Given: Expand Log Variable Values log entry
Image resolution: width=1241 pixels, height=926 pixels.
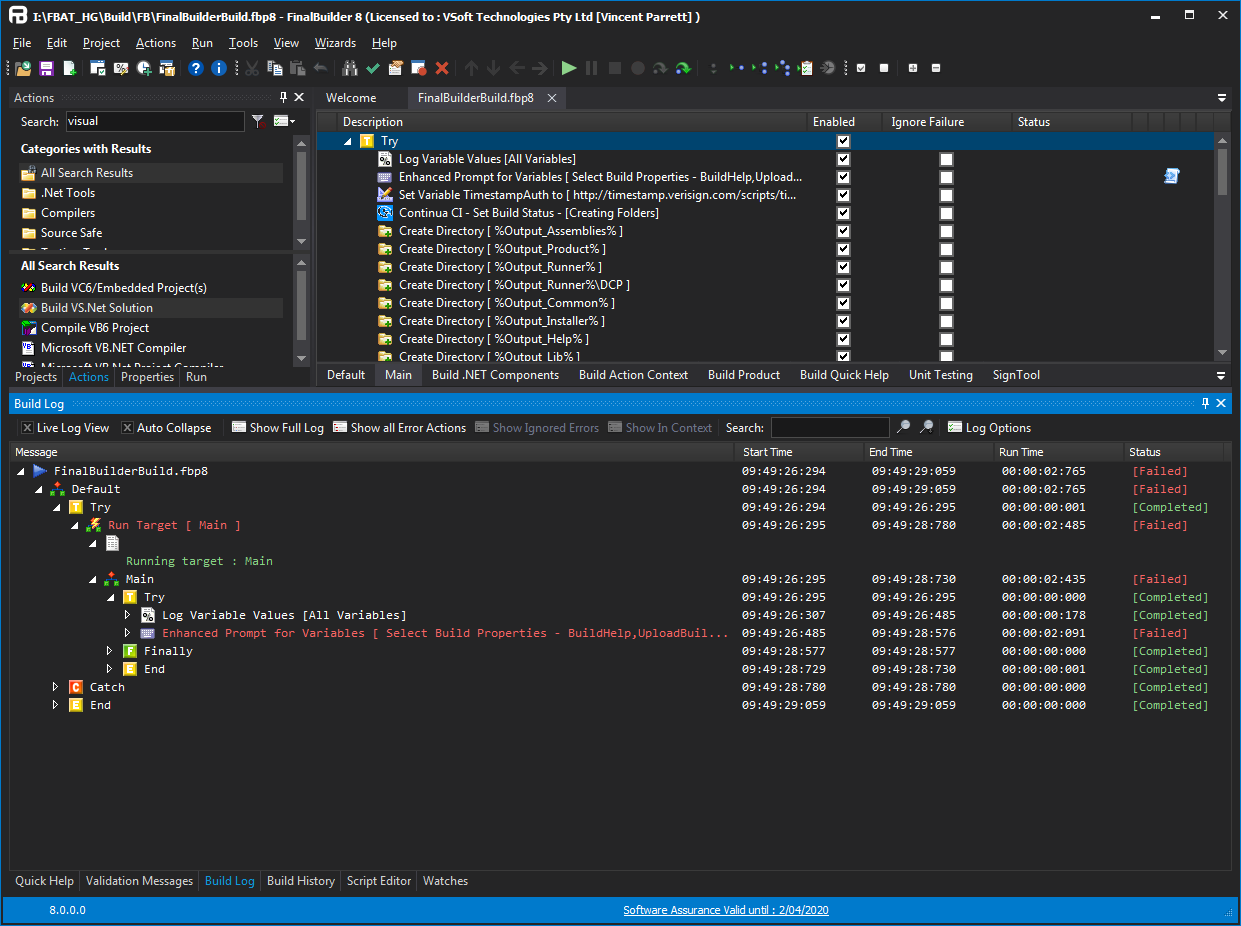Looking at the screenshot, I should 128,615.
